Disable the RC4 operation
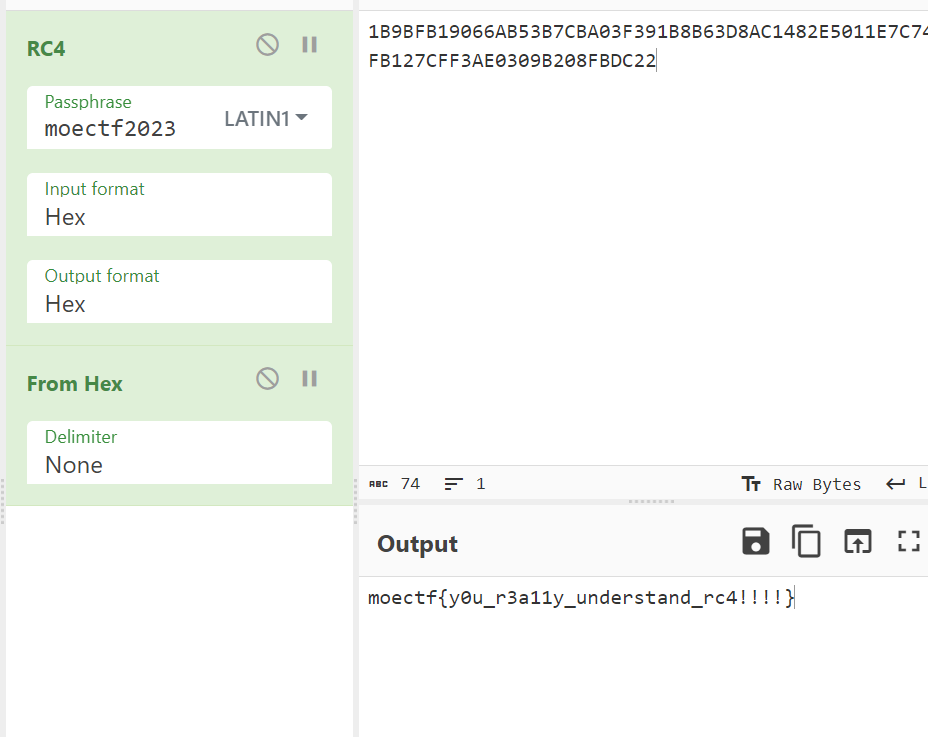This screenshot has height=737, width=928. 267,45
